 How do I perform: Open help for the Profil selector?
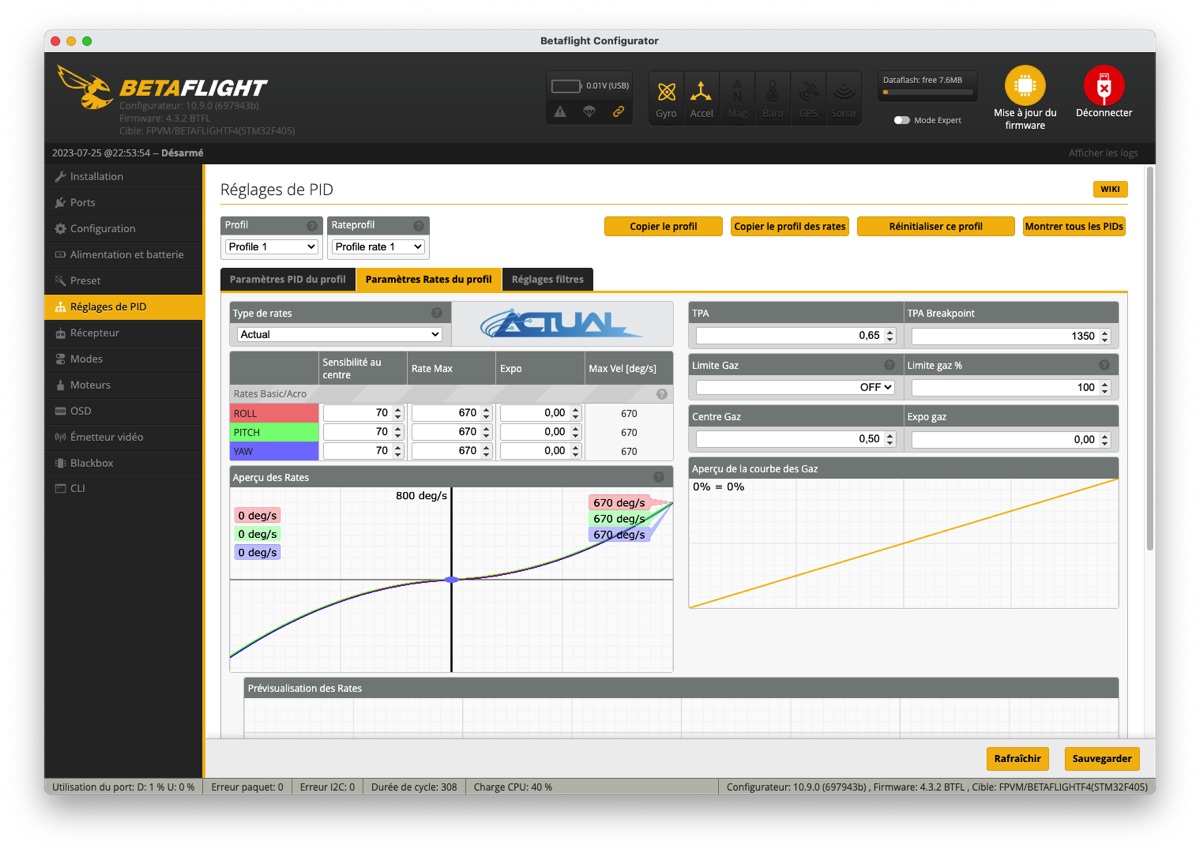[312, 226]
